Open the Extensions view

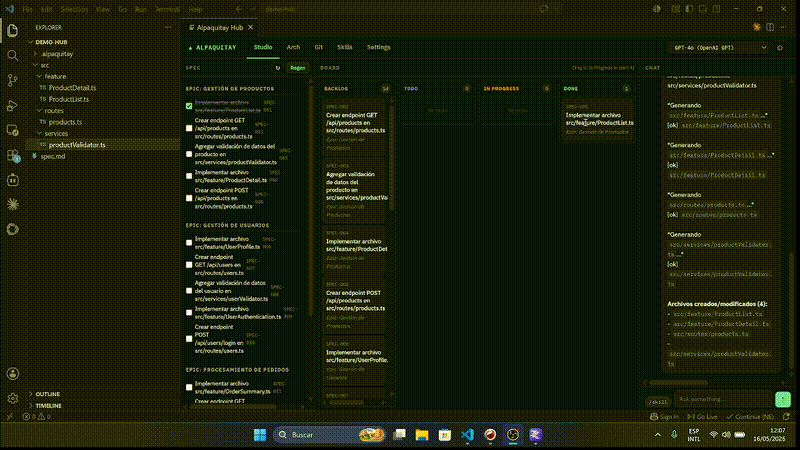(x=13, y=155)
